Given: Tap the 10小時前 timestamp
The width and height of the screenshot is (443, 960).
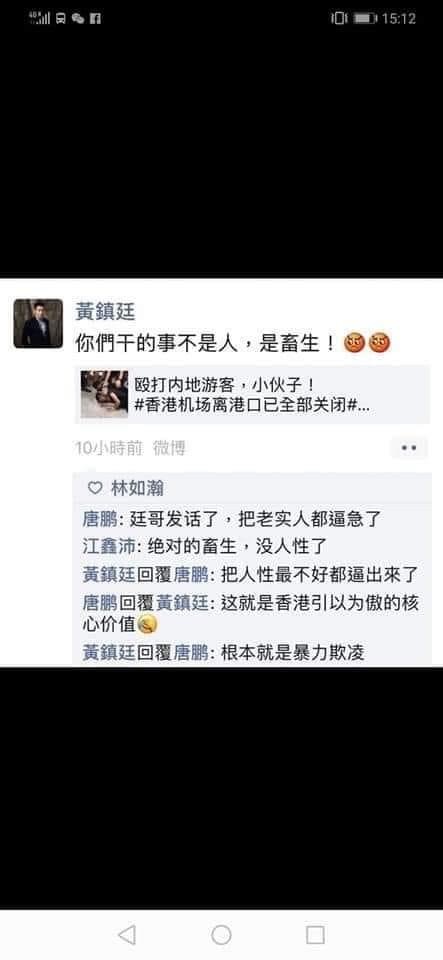Looking at the screenshot, I should click(108, 448).
